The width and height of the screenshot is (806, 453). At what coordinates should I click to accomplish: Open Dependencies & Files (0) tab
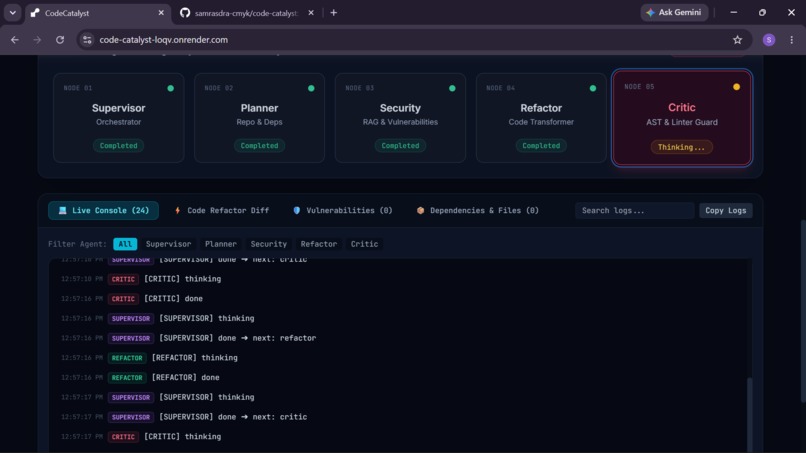tap(478, 210)
